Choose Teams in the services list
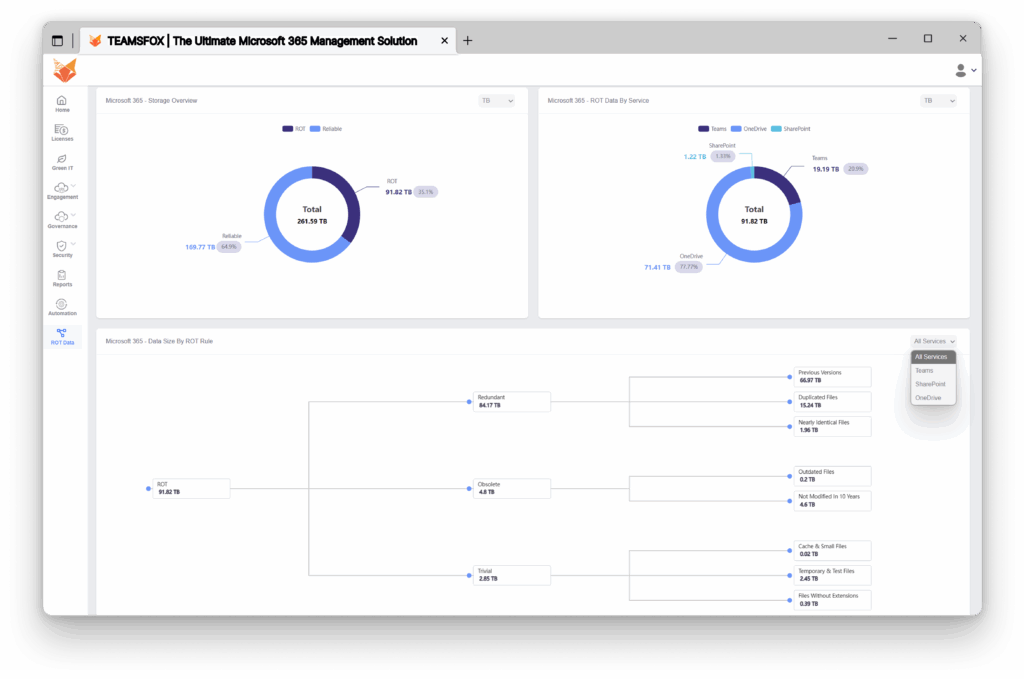 pos(933,371)
